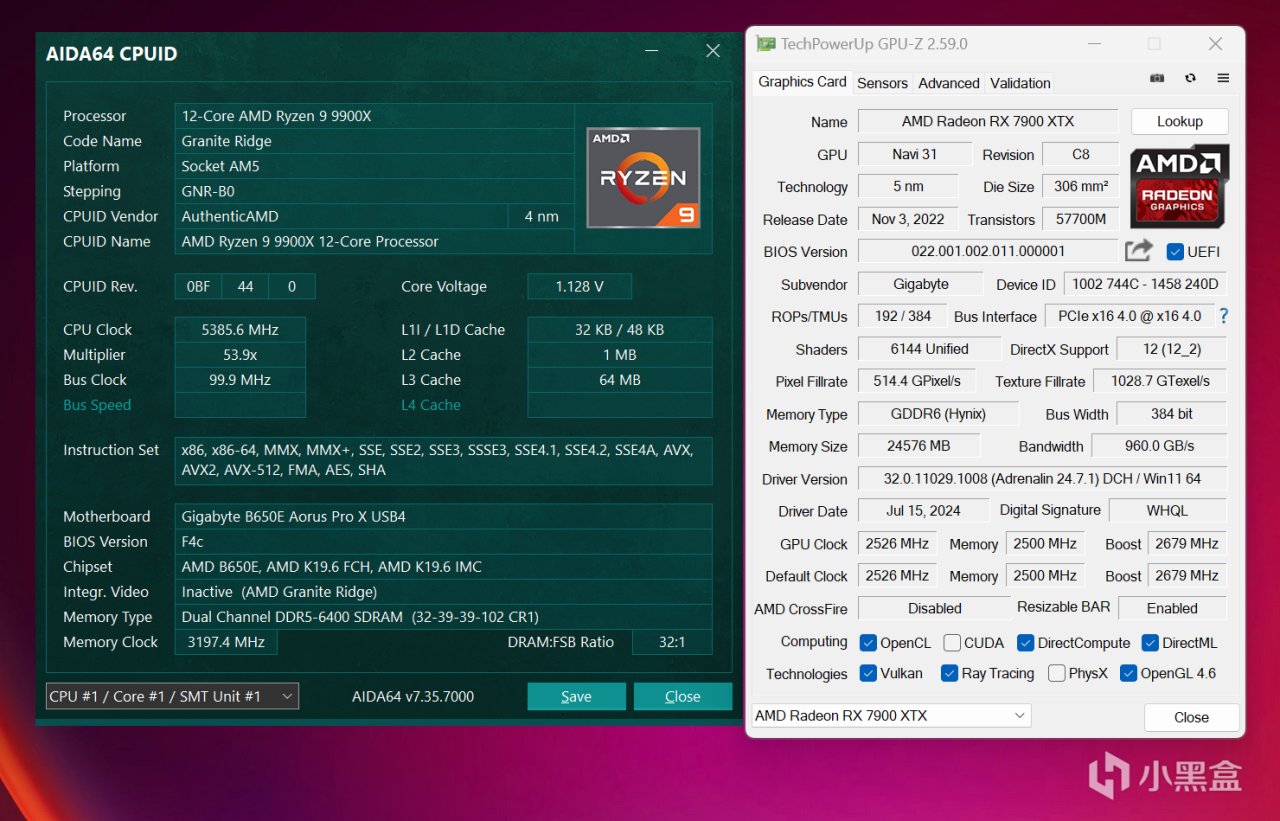Click the AIDA64 Close button

(683, 696)
